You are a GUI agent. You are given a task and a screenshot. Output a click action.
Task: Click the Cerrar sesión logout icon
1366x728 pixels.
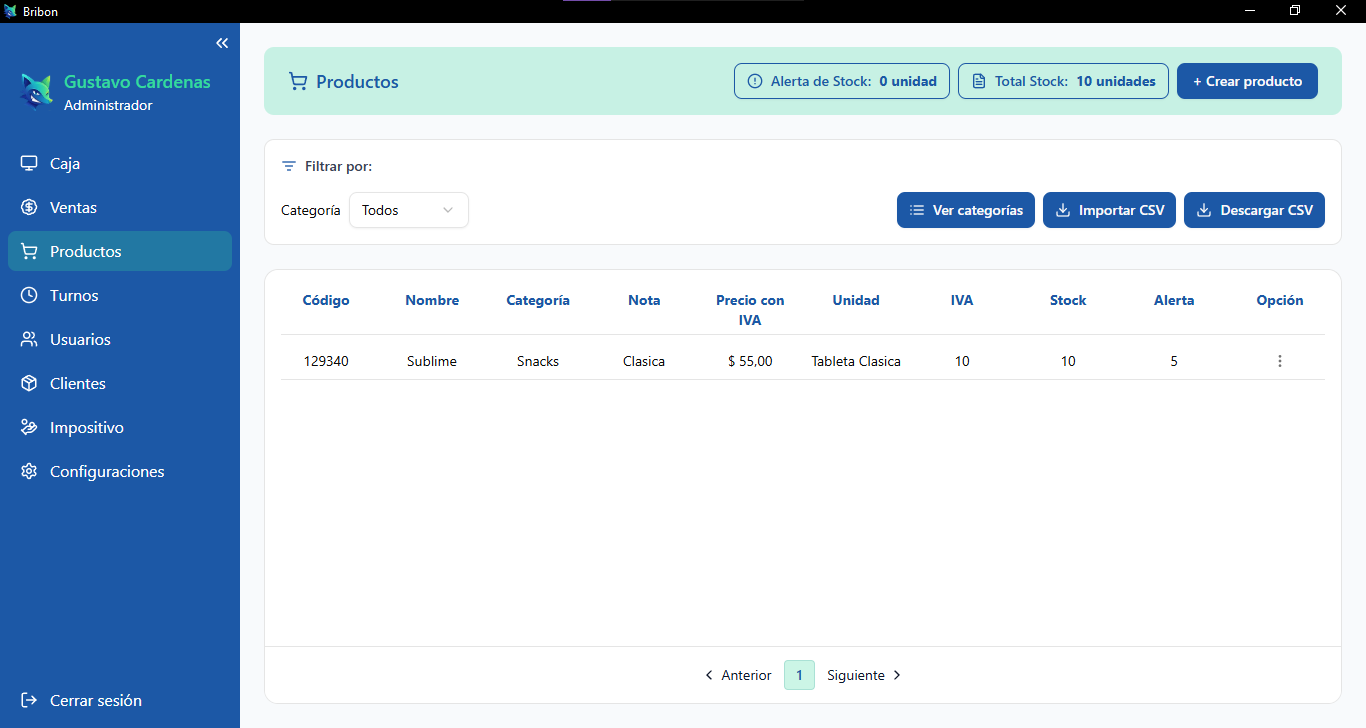click(x=29, y=700)
